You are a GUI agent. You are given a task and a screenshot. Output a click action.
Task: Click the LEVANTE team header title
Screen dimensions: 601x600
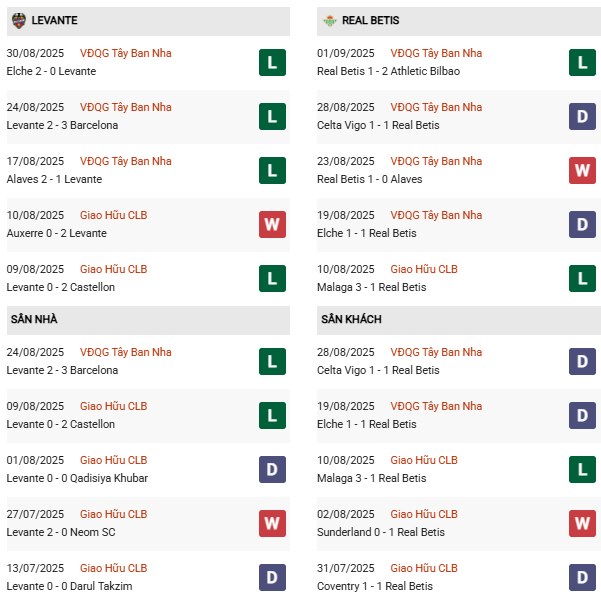pyautogui.click(x=54, y=20)
